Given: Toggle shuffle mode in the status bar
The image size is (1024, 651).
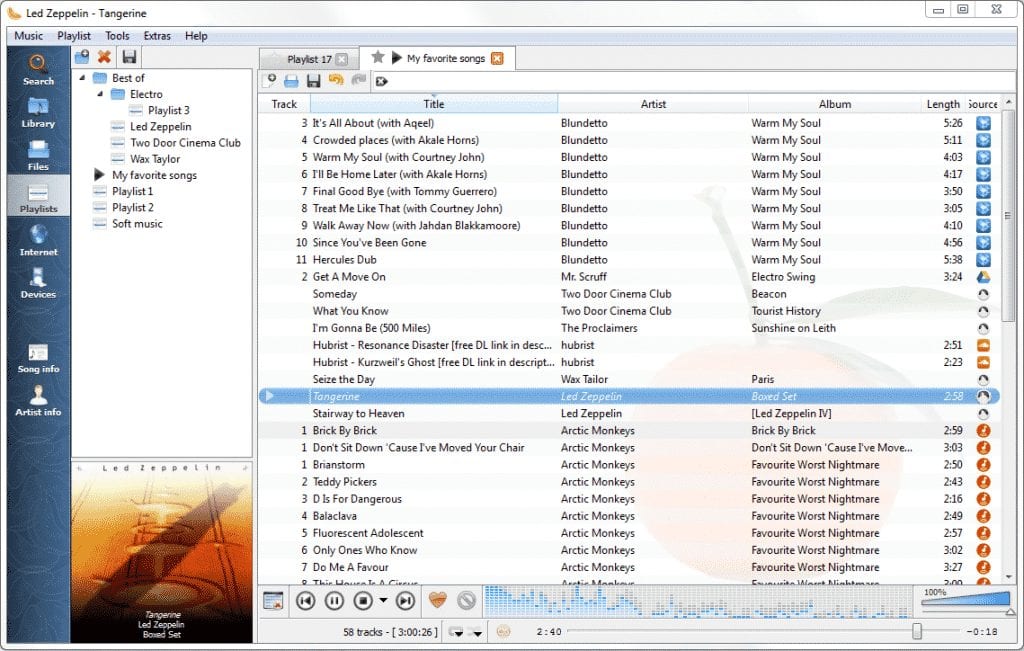Looking at the screenshot, I should tap(477, 632).
